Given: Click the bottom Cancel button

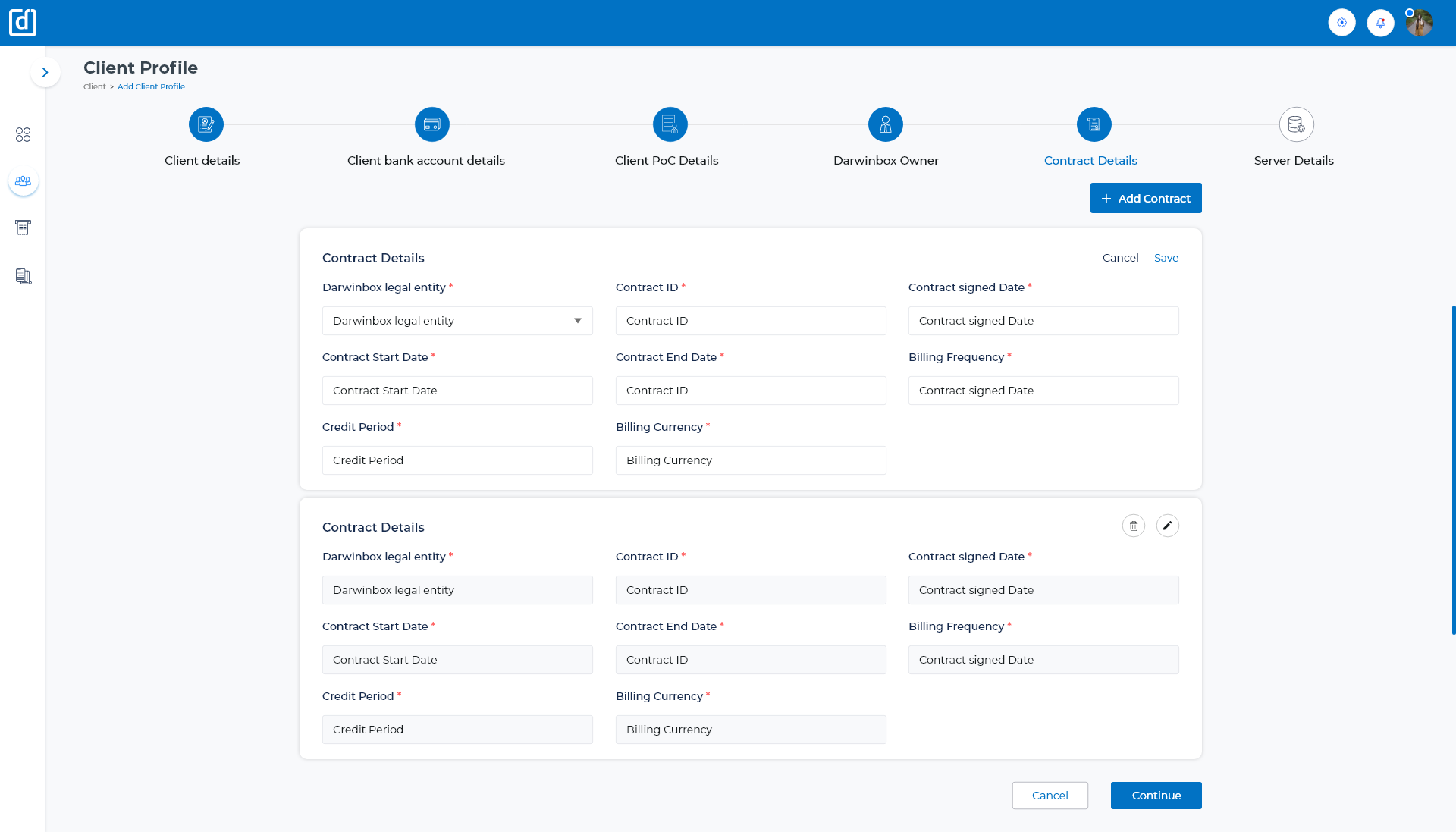Looking at the screenshot, I should (x=1050, y=796).
